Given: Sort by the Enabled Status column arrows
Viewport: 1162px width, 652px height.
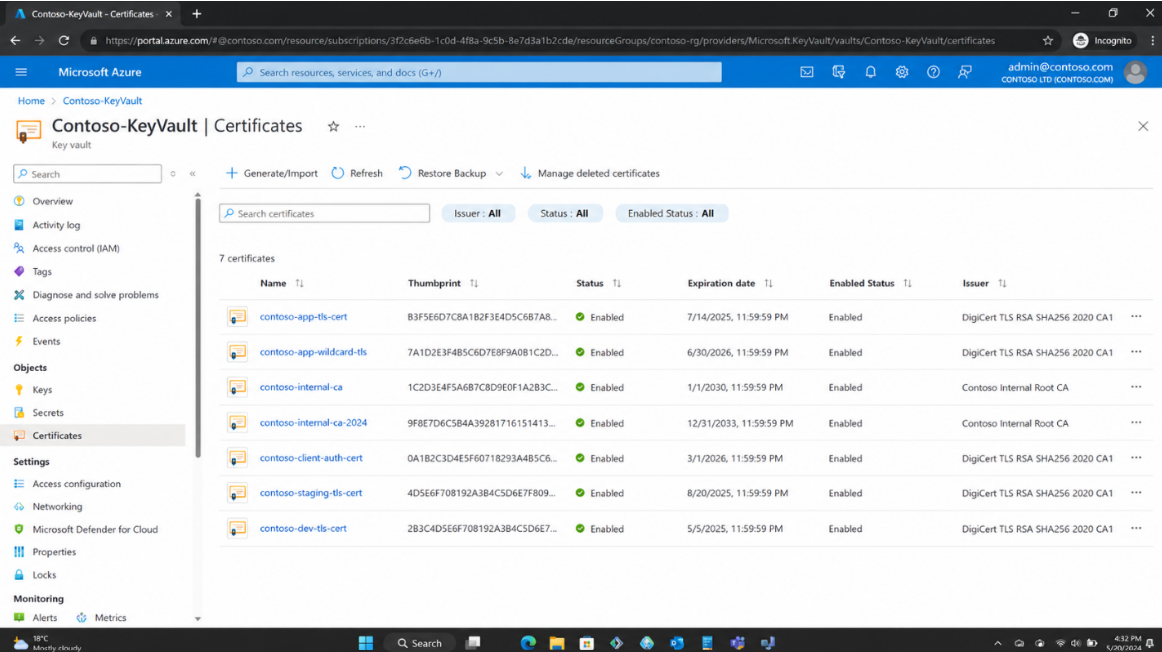Looking at the screenshot, I should (x=908, y=284).
